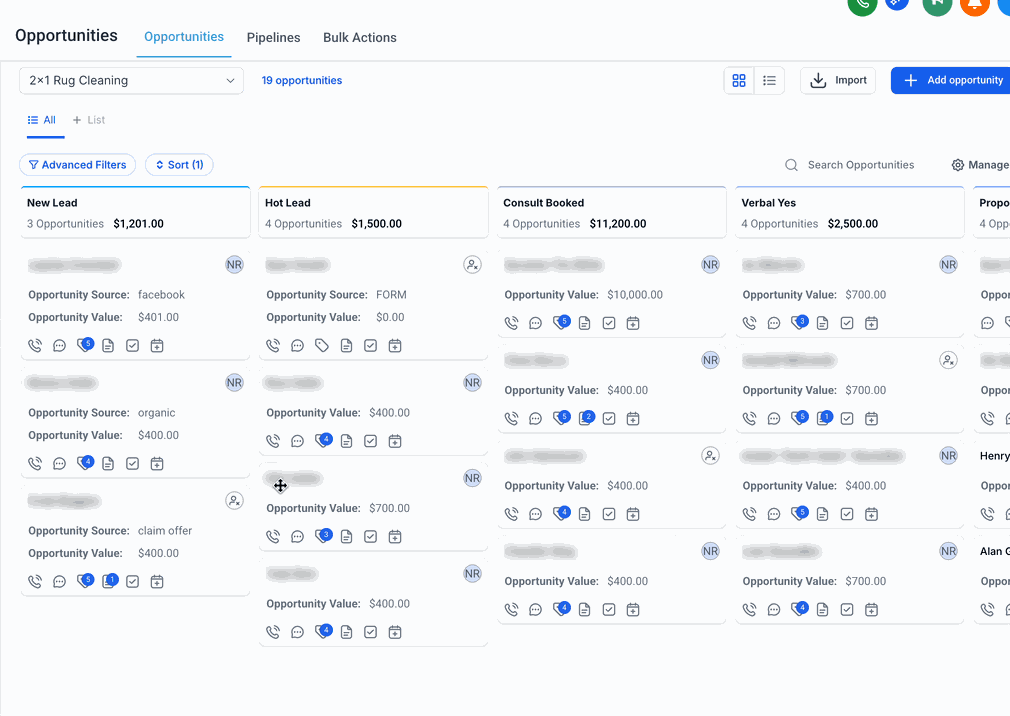1010x716 pixels.
Task: Click the Verbal Yes column header
Action: tap(850, 212)
